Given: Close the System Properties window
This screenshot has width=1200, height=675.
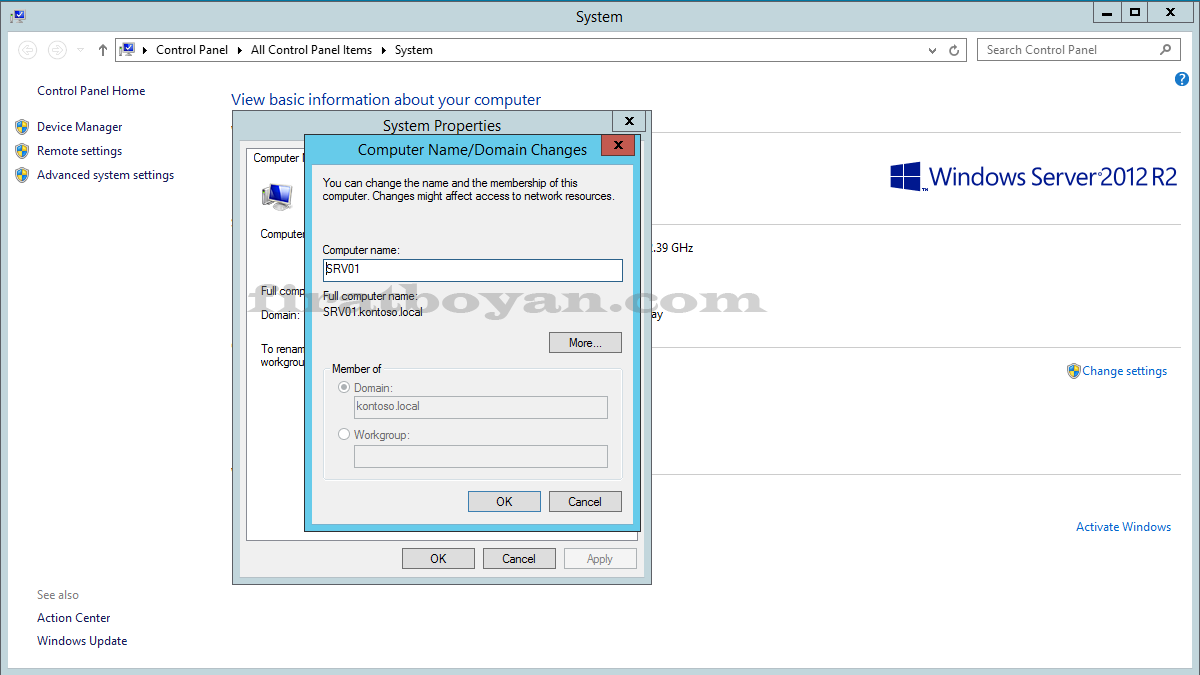Looking at the screenshot, I should pos(629,121).
